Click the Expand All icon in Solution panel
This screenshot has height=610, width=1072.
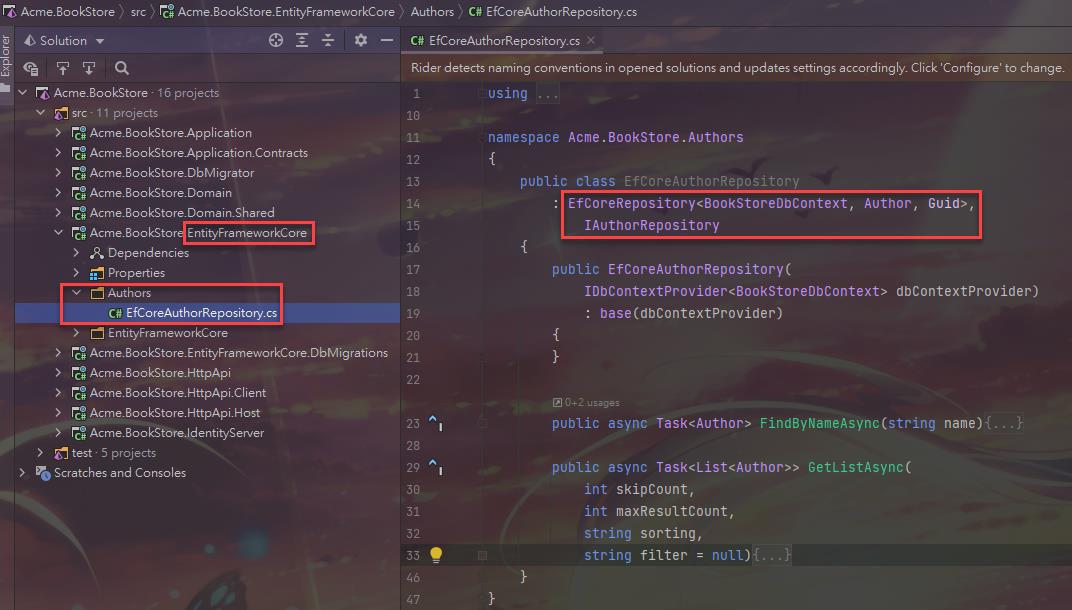[302, 41]
